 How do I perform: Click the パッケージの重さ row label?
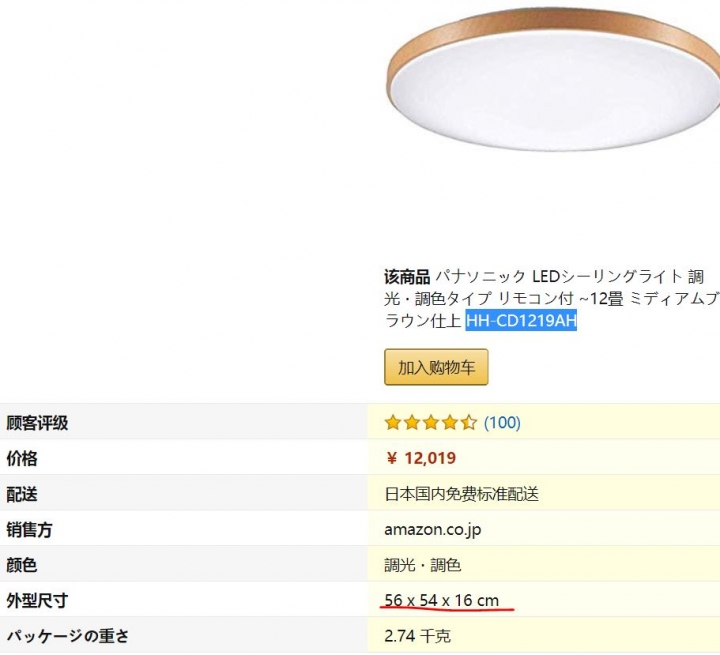[x=68, y=636]
